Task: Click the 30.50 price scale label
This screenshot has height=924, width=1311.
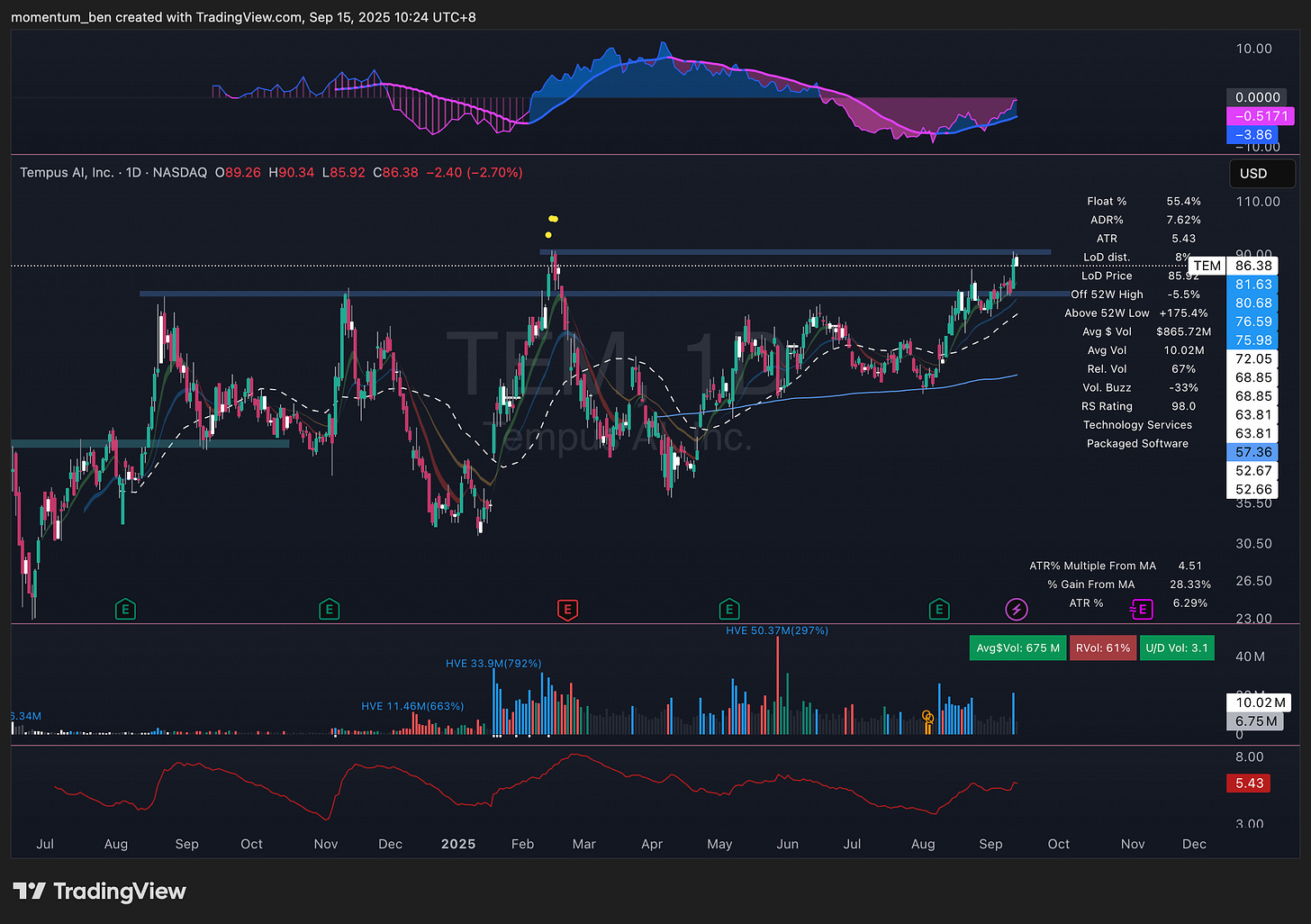Action: (x=1254, y=544)
